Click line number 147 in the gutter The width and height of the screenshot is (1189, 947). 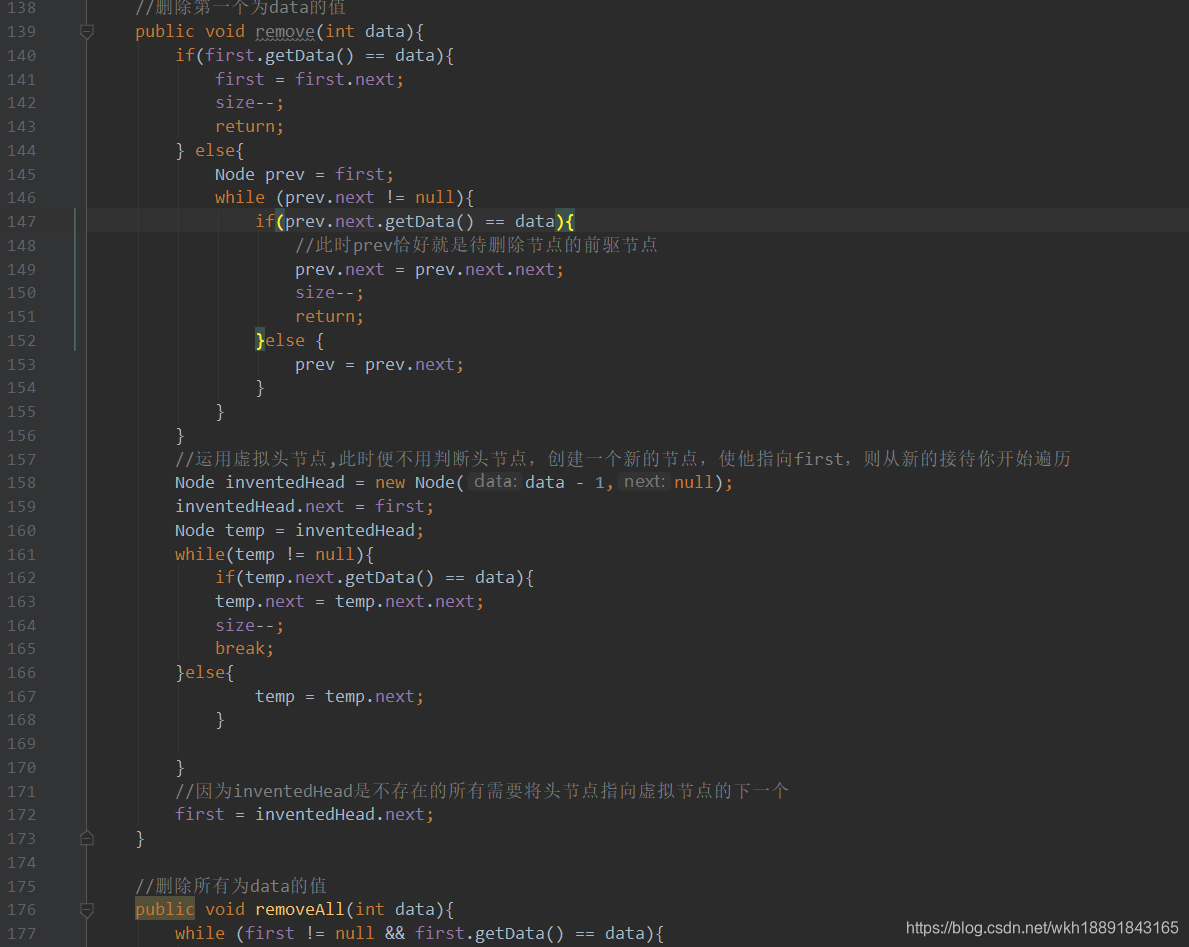(21, 221)
